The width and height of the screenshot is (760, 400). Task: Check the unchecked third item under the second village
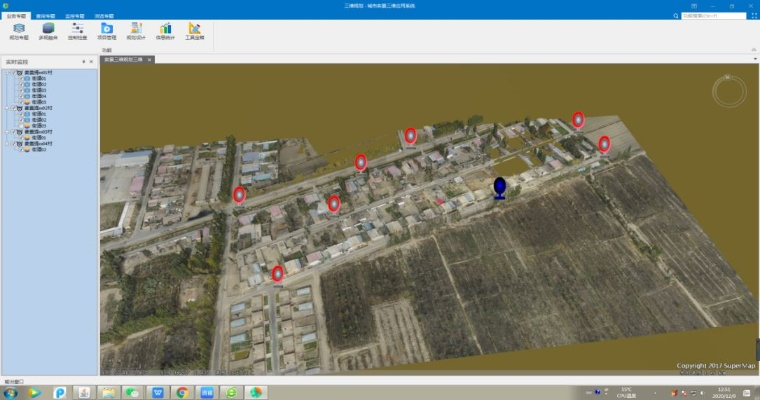pyautogui.click(x=20, y=125)
